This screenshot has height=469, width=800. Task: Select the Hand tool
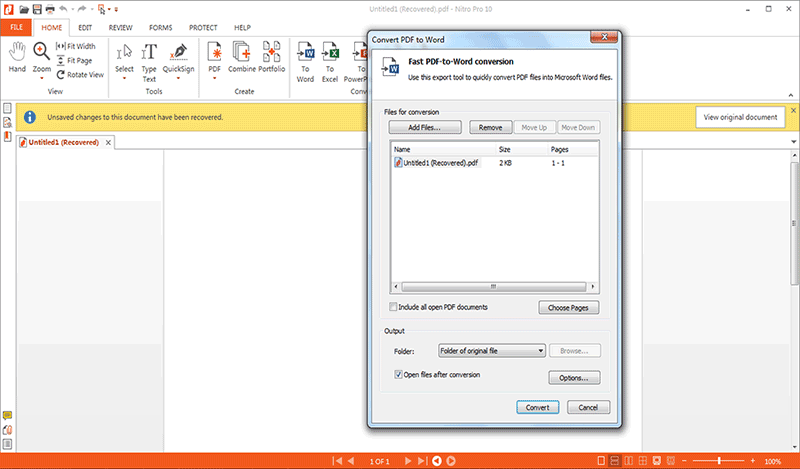click(x=17, y=57)
